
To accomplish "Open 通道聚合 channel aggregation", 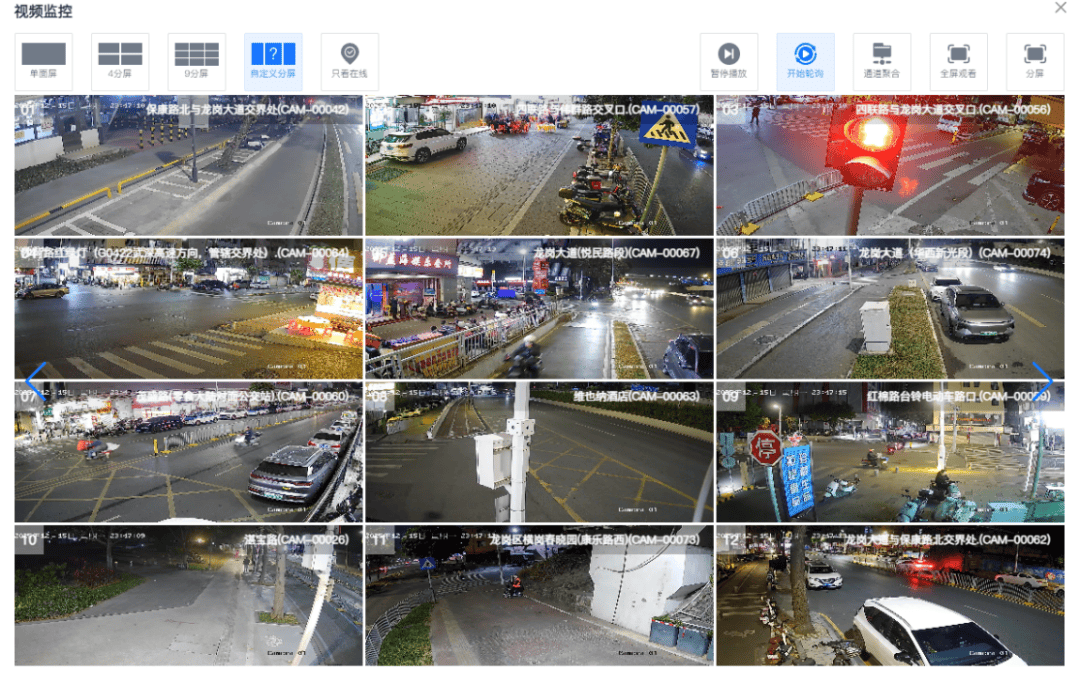I will pyautogui.click(x=882, y=61).
